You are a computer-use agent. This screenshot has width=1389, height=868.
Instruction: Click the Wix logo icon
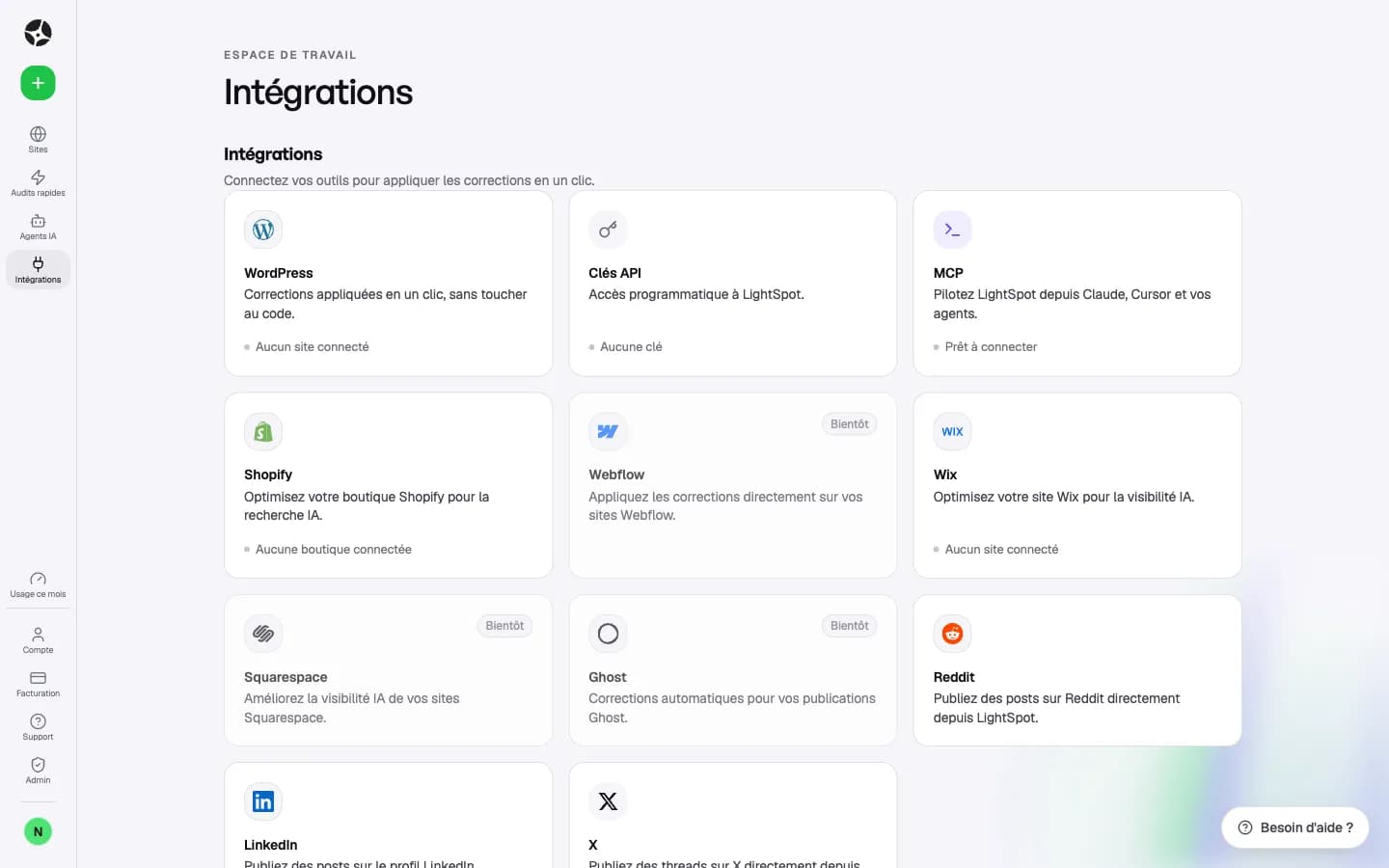point(952,432)
